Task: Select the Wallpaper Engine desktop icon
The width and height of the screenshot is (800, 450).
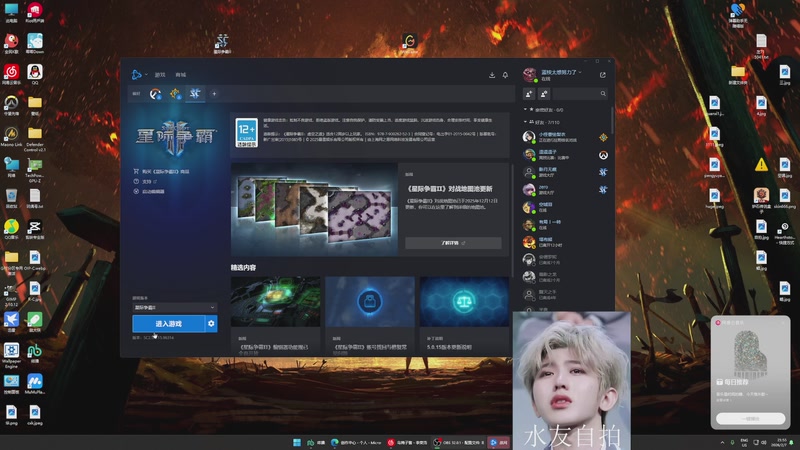Action: point(11,355)
